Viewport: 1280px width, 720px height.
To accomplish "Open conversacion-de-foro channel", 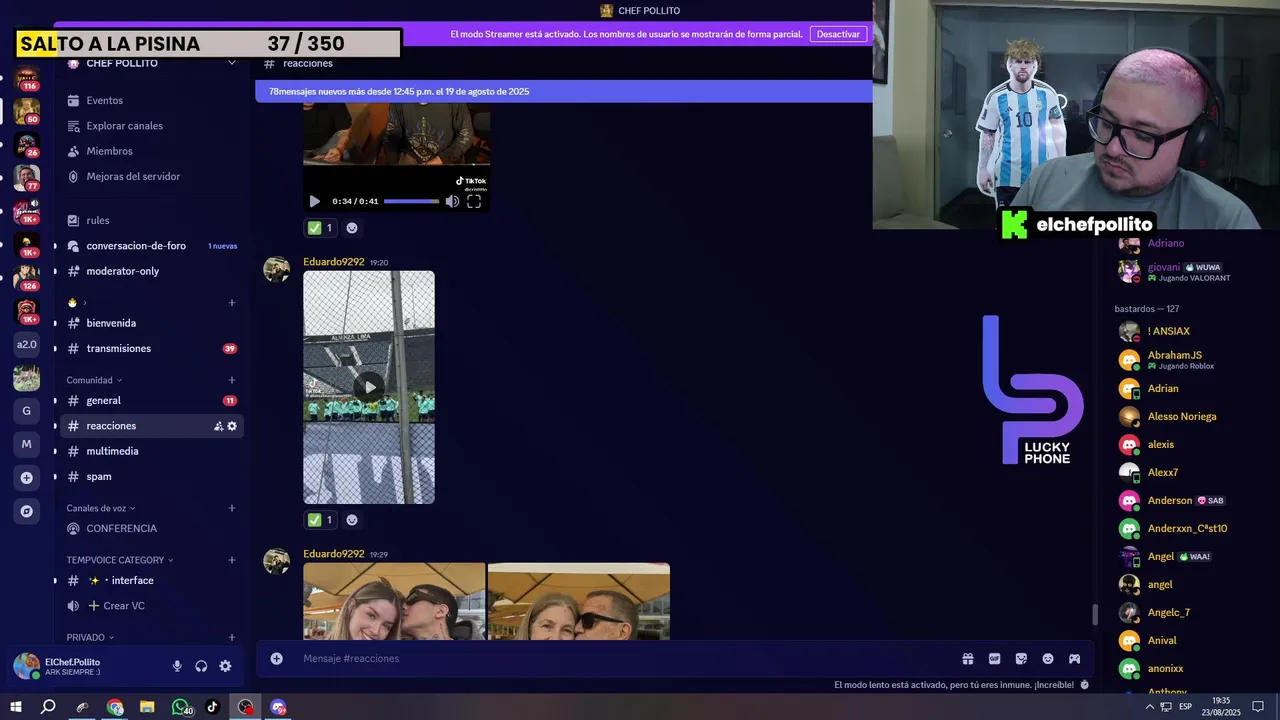I will 152,246.
